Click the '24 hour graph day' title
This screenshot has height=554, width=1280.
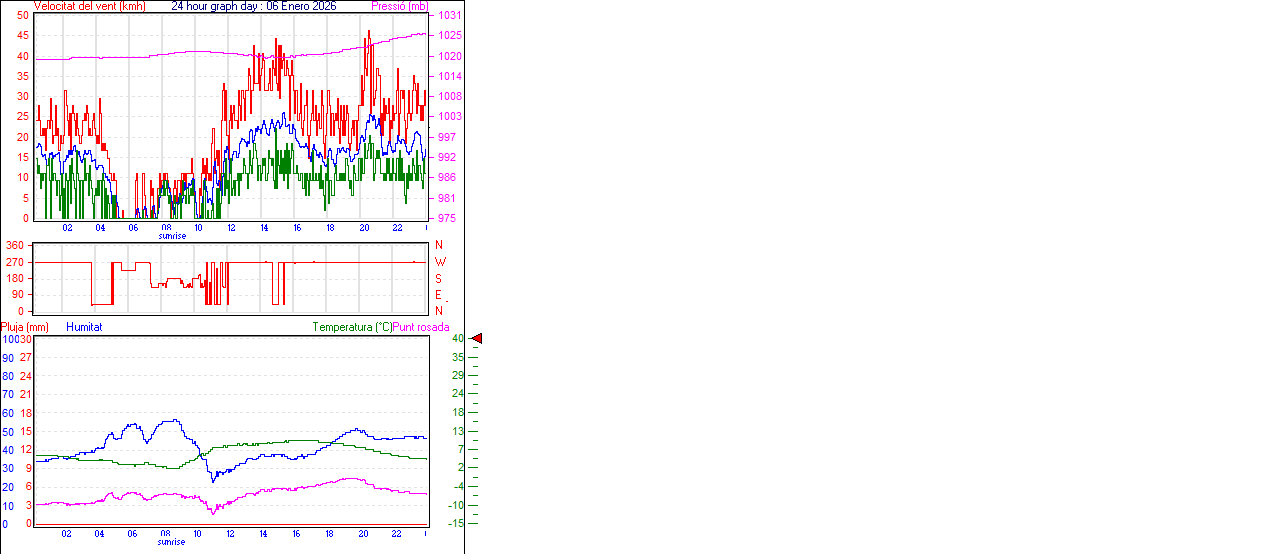click(254, 6)
